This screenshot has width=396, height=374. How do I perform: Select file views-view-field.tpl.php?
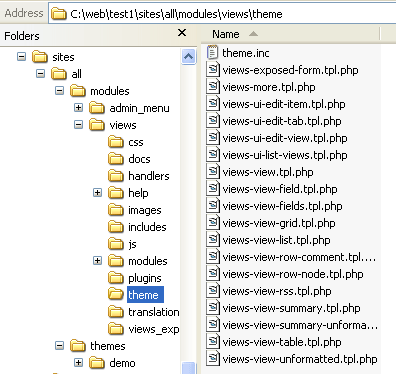[280, 189]
